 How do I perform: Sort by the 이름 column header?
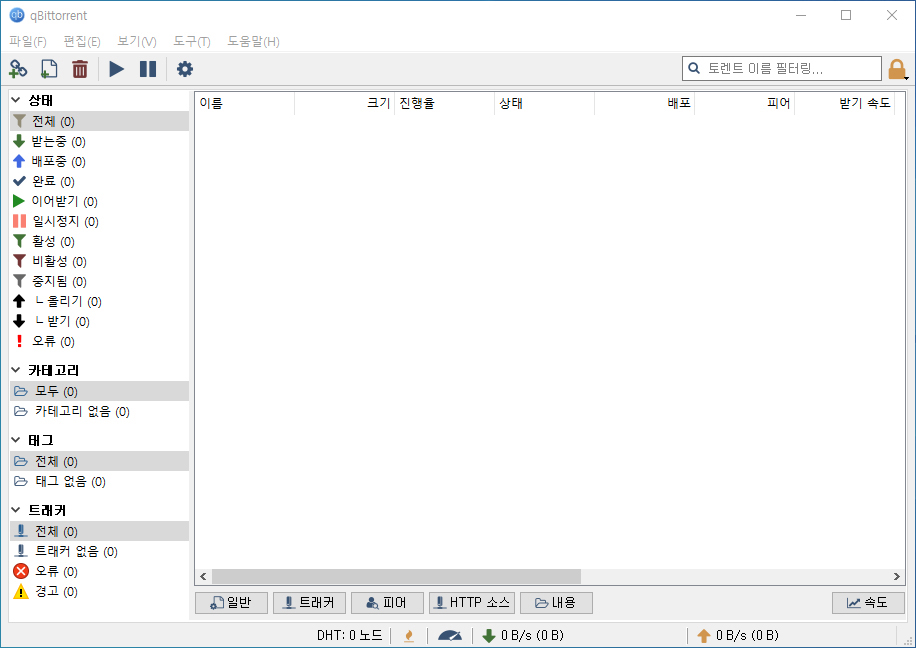[x=245, y=103]
